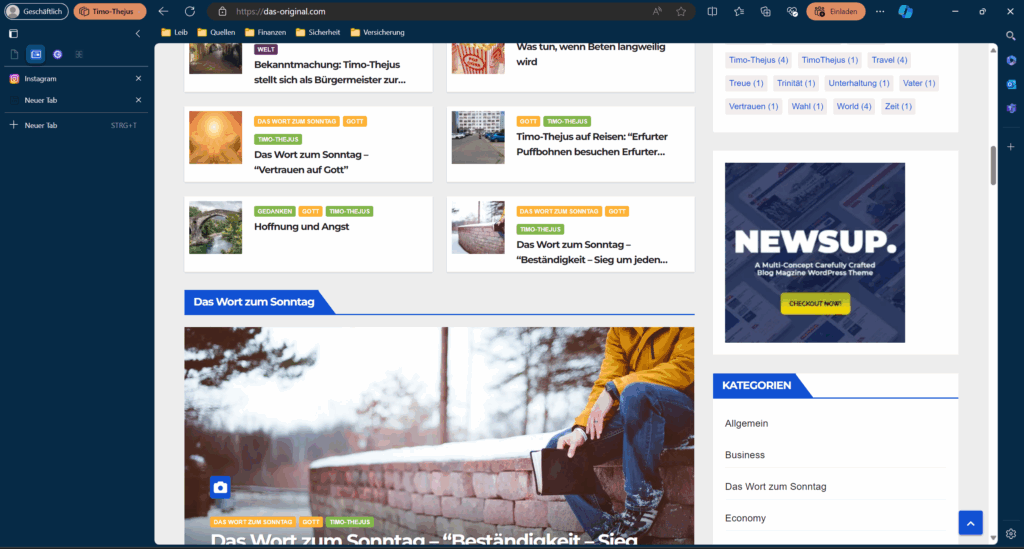This screenshot has height=549, width=1024.
Task: Open a new tab with plus button
Action: tap(13, 125)
